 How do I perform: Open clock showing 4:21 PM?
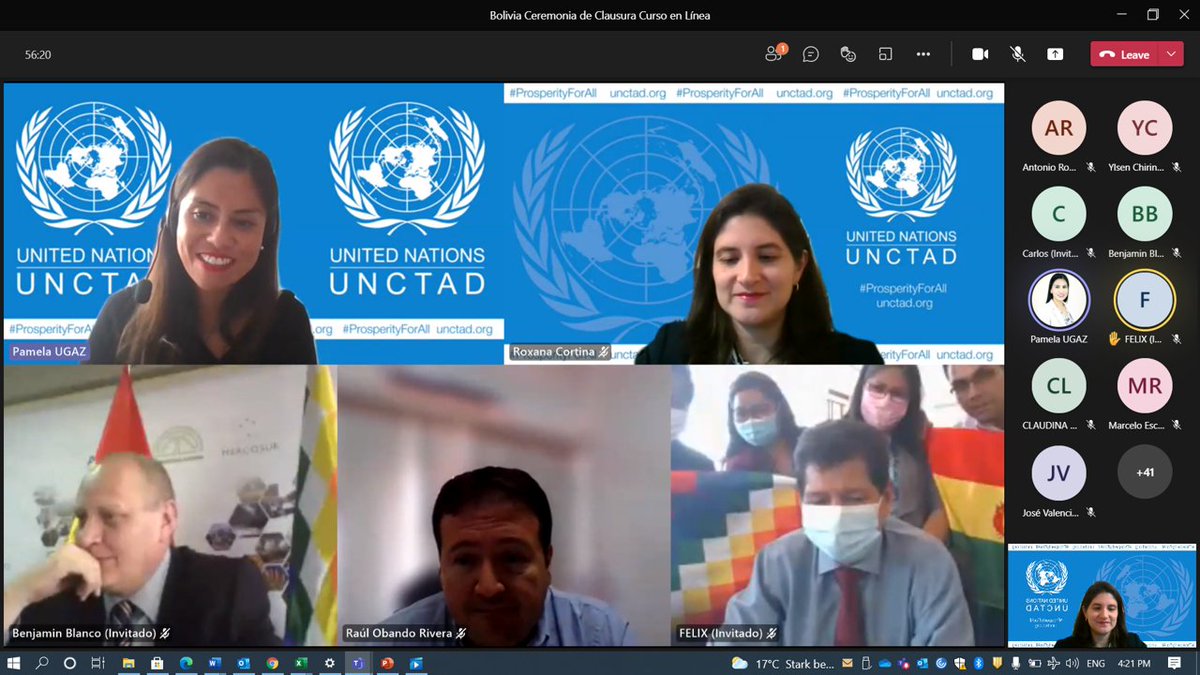(x=1134, y=663)
